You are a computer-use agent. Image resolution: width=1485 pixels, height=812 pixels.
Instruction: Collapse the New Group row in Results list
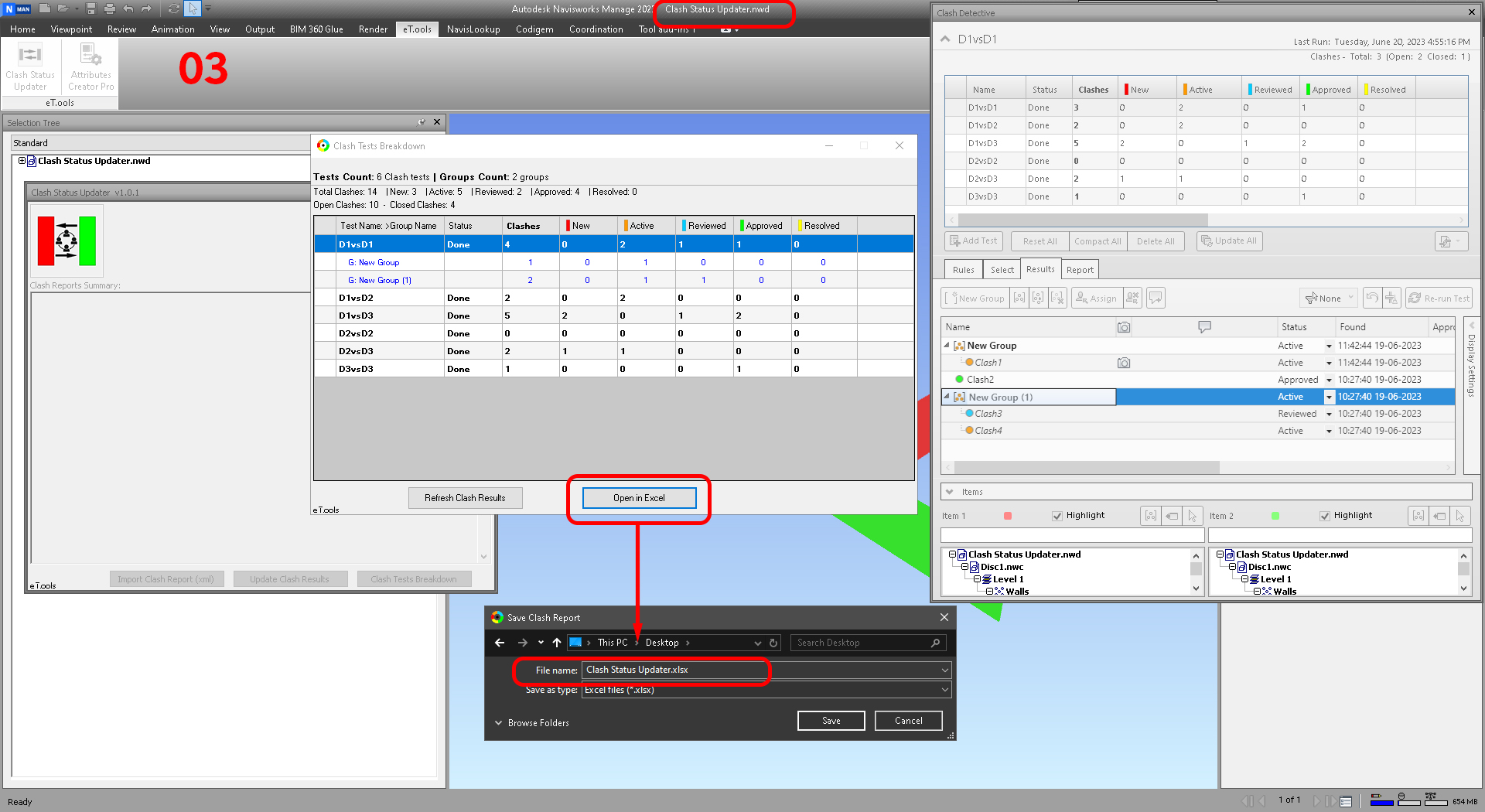point(947,346)
